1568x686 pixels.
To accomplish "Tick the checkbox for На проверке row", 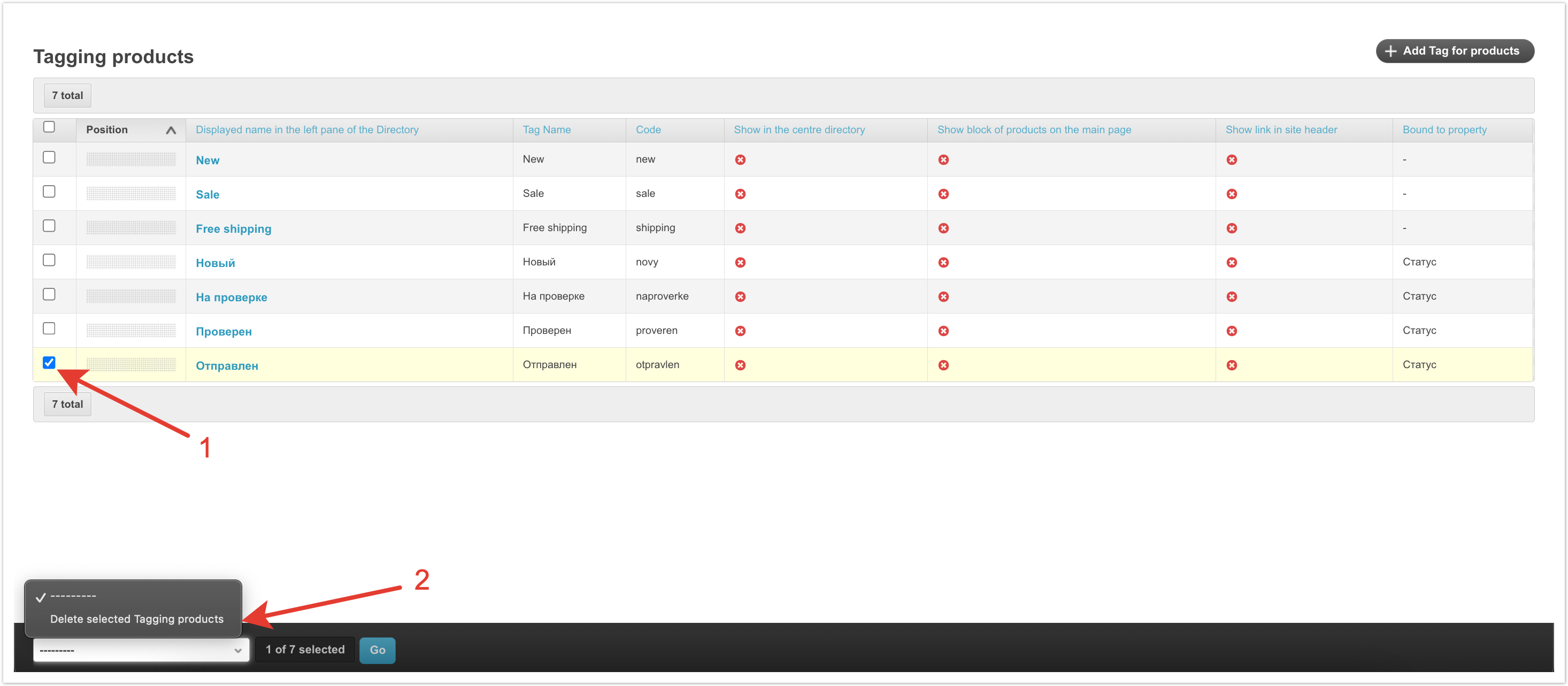I will tap(49, 294).
